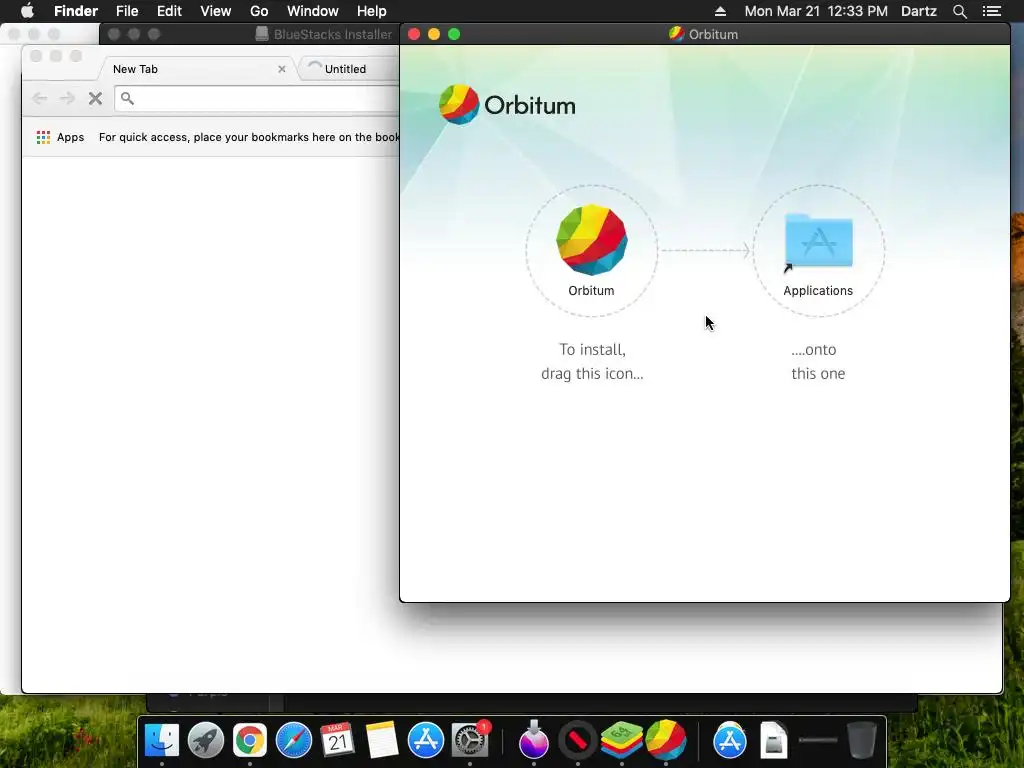Close the Orbitum installer window
This screenshot has height=768, width=1024.
[414, 34]
